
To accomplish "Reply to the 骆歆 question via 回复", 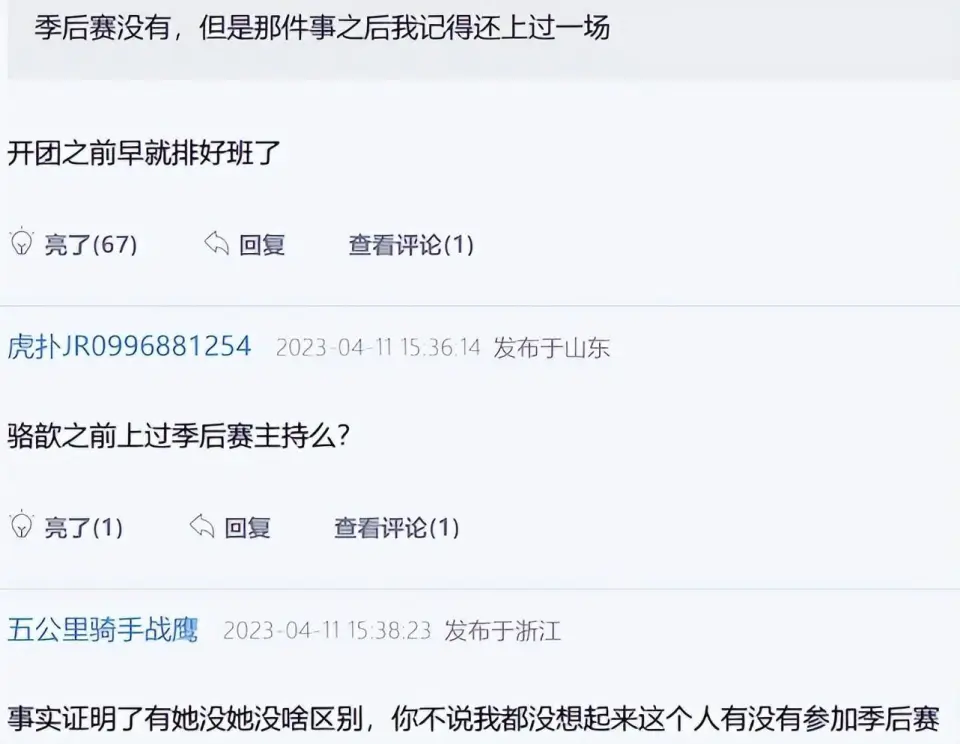I will click(x=247, y=527).
